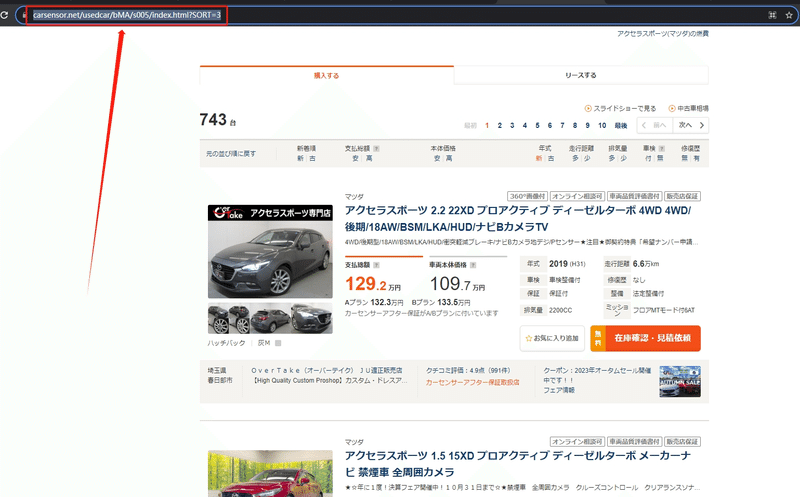Click 車両品質評価書付 tag of second listing
The width and height of the screenshot is (800, 497).
click(x=634, y=442)
